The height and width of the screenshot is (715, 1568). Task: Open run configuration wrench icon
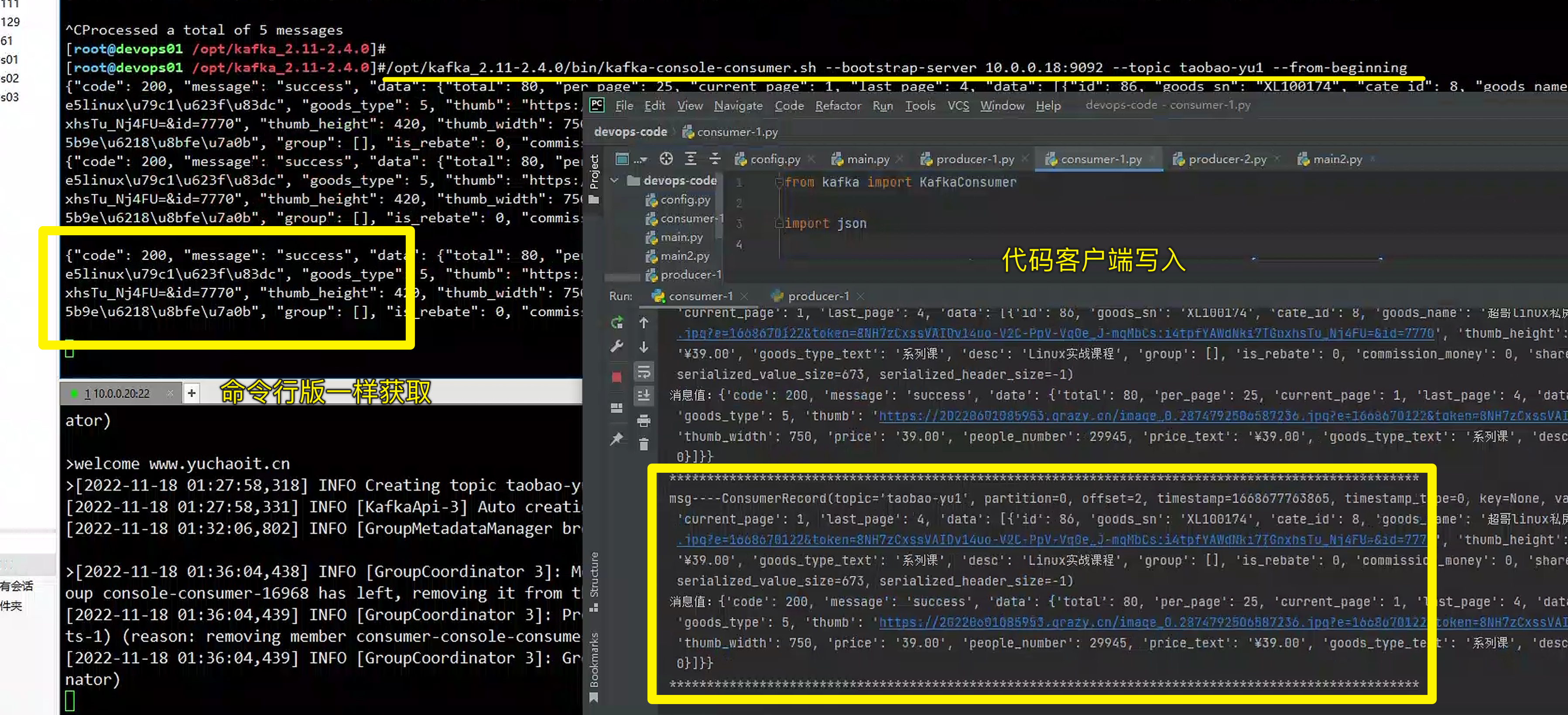[x=616, y=347]
